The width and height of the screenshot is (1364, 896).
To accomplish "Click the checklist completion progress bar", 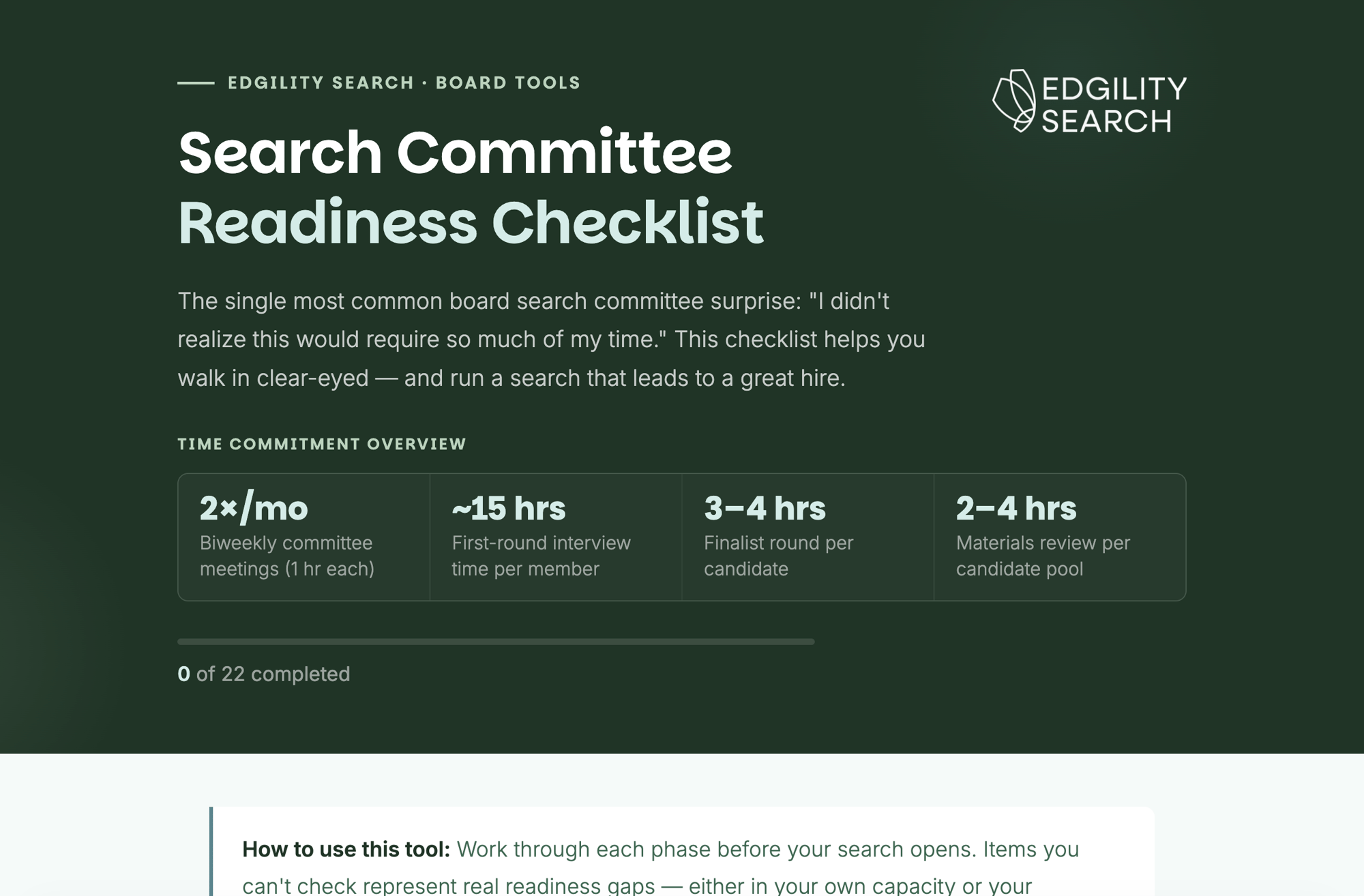I will coord(496,642).
